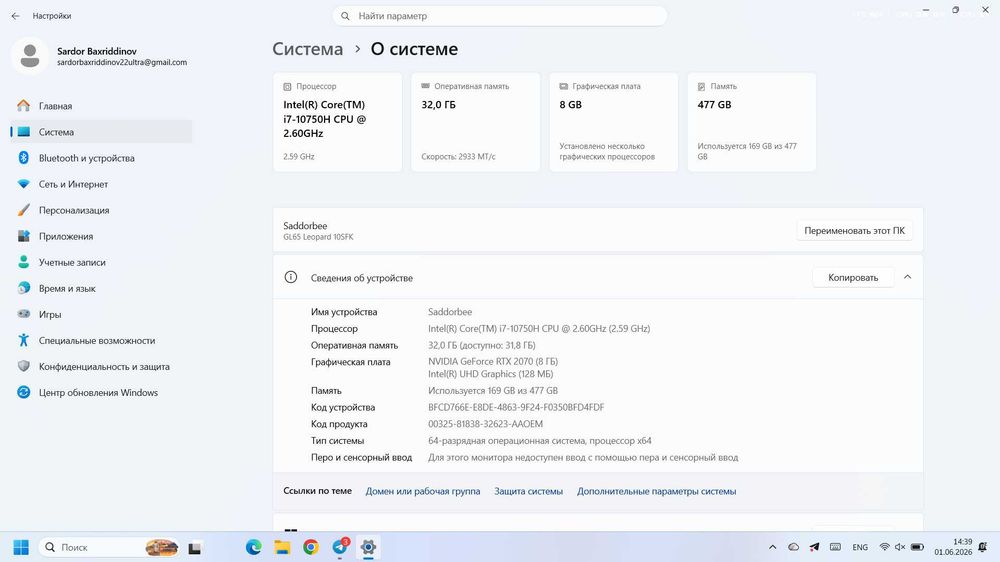The width and height of the screenshot is (1000, 562).
Task: Click the Копировать button
Action: click(x=853, y=277)
